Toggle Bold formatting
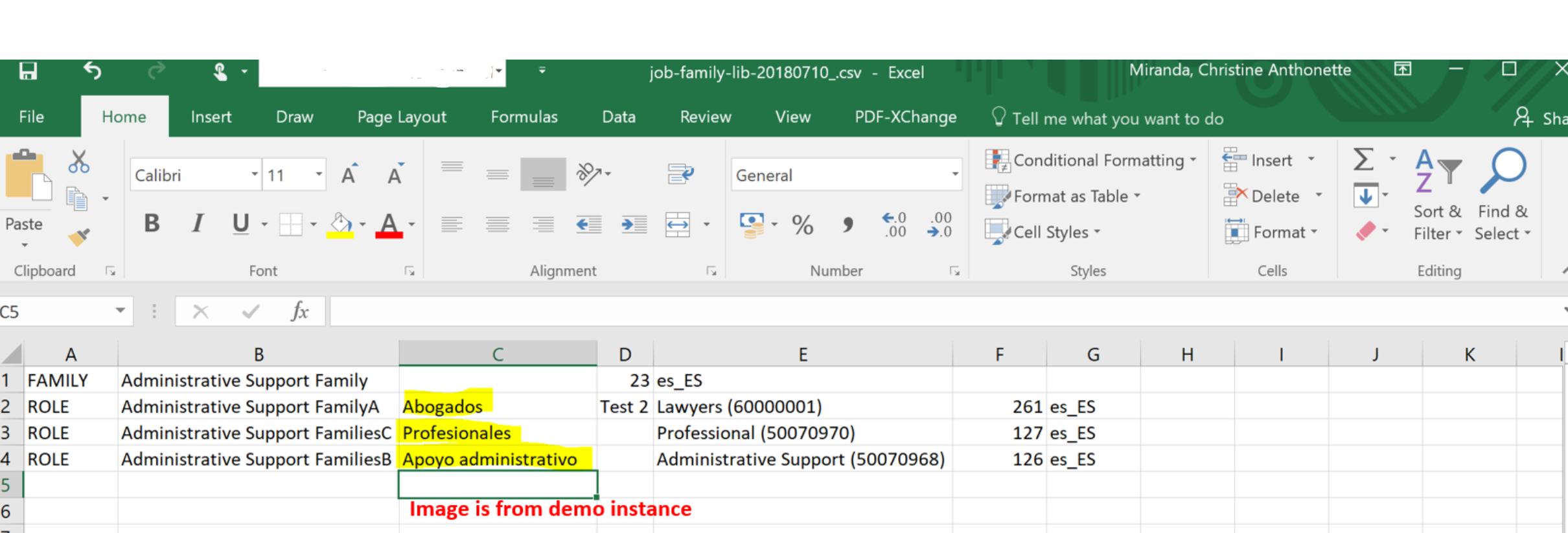The width and height of the screenshot is (1568, 533). 152,223
